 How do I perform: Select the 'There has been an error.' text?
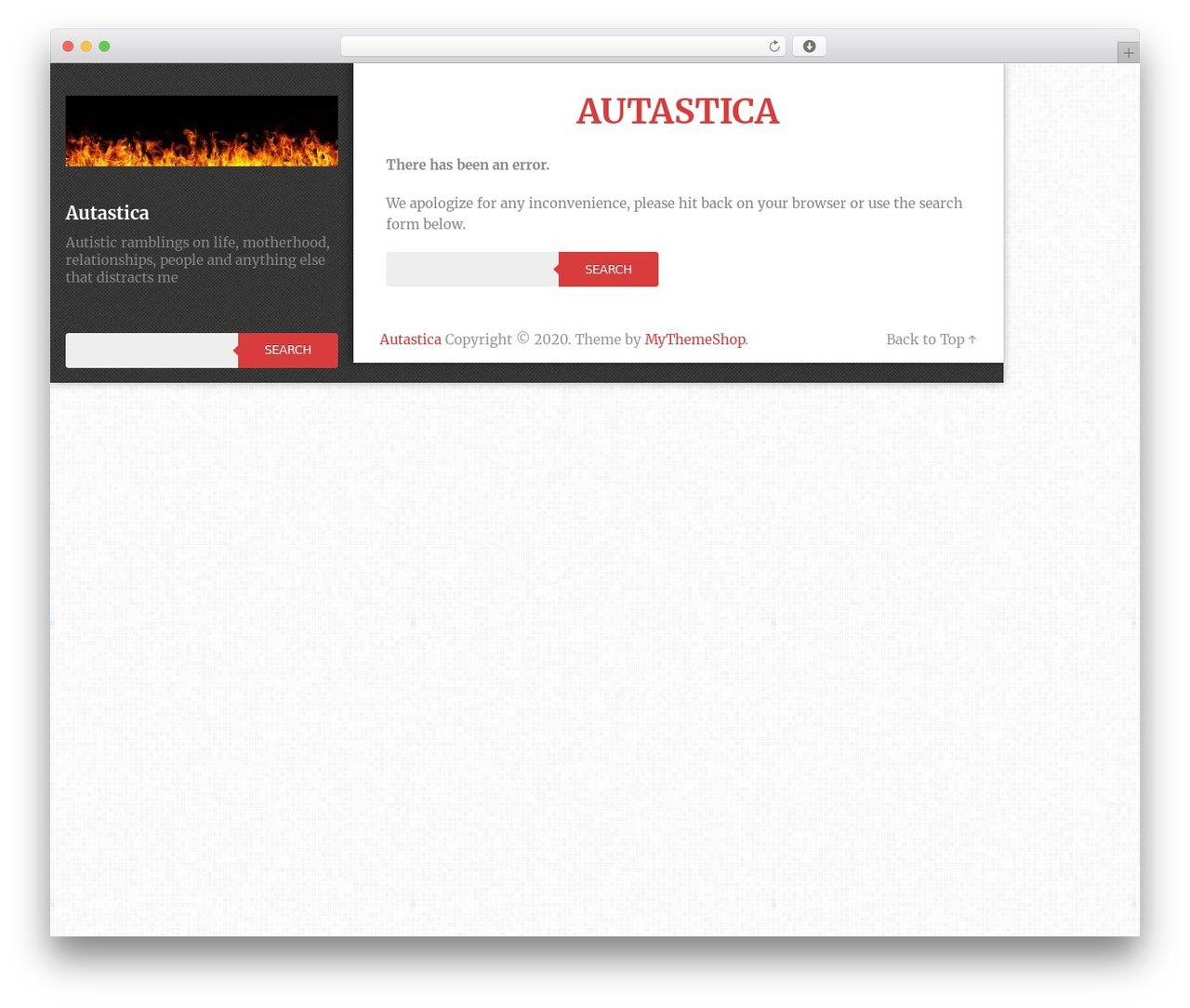[x=468, y=165]
